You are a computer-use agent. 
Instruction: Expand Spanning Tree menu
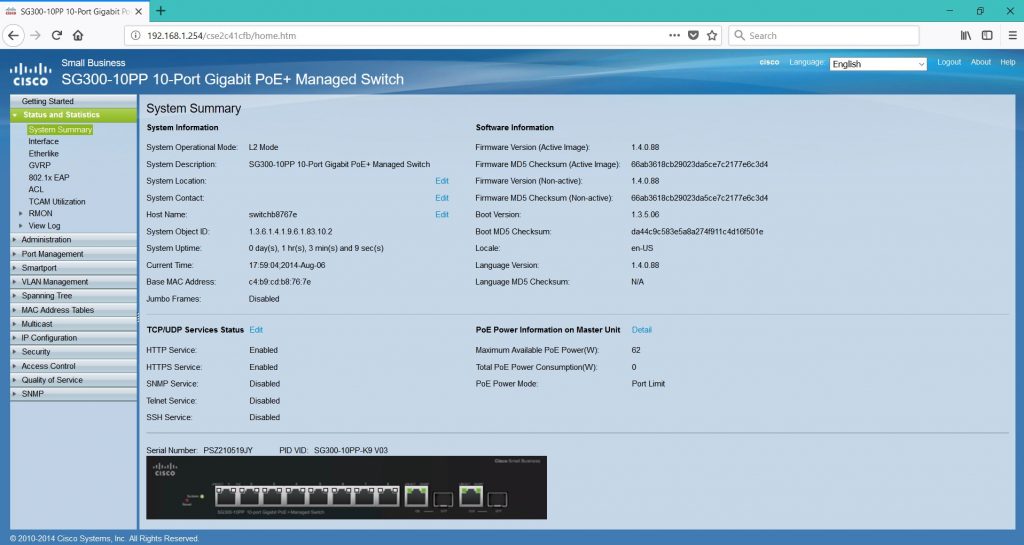coord(73,296)
